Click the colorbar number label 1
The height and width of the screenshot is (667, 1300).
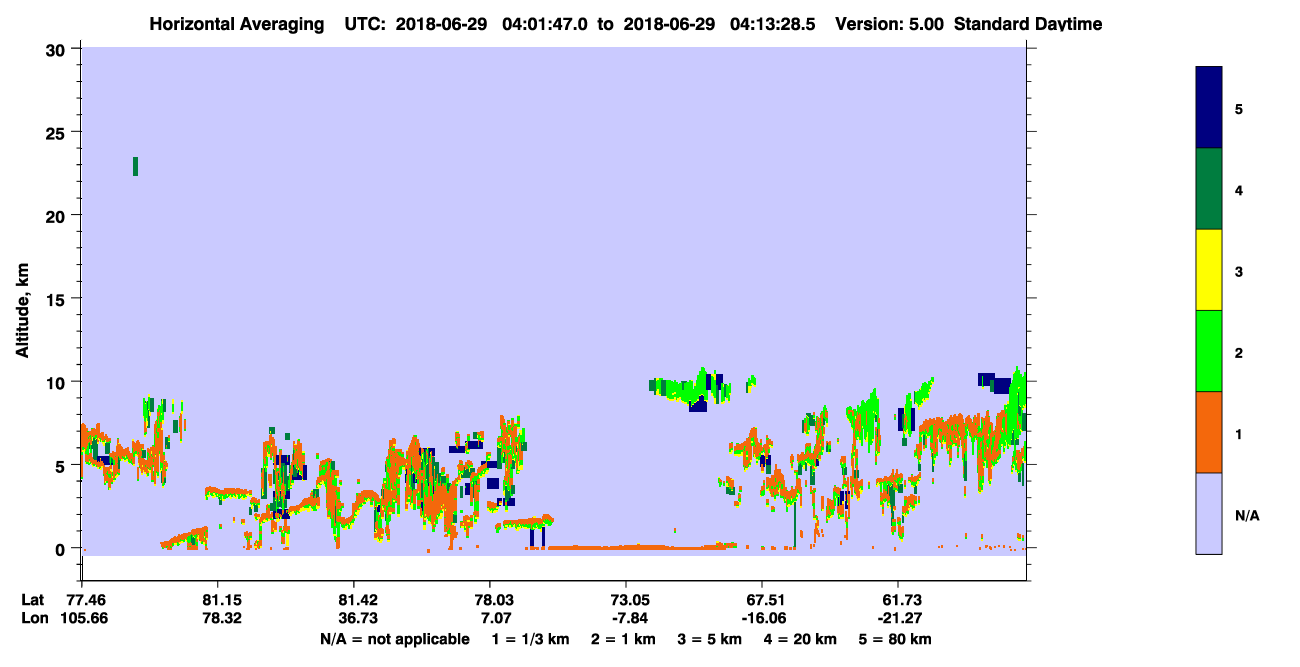click(x=1239, y=434)
